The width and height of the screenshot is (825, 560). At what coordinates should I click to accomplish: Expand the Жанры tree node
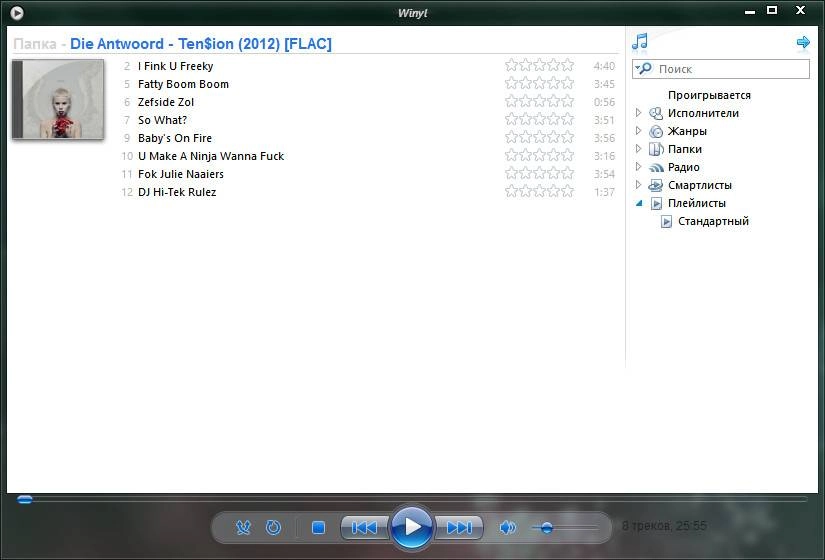coord(638,131)
